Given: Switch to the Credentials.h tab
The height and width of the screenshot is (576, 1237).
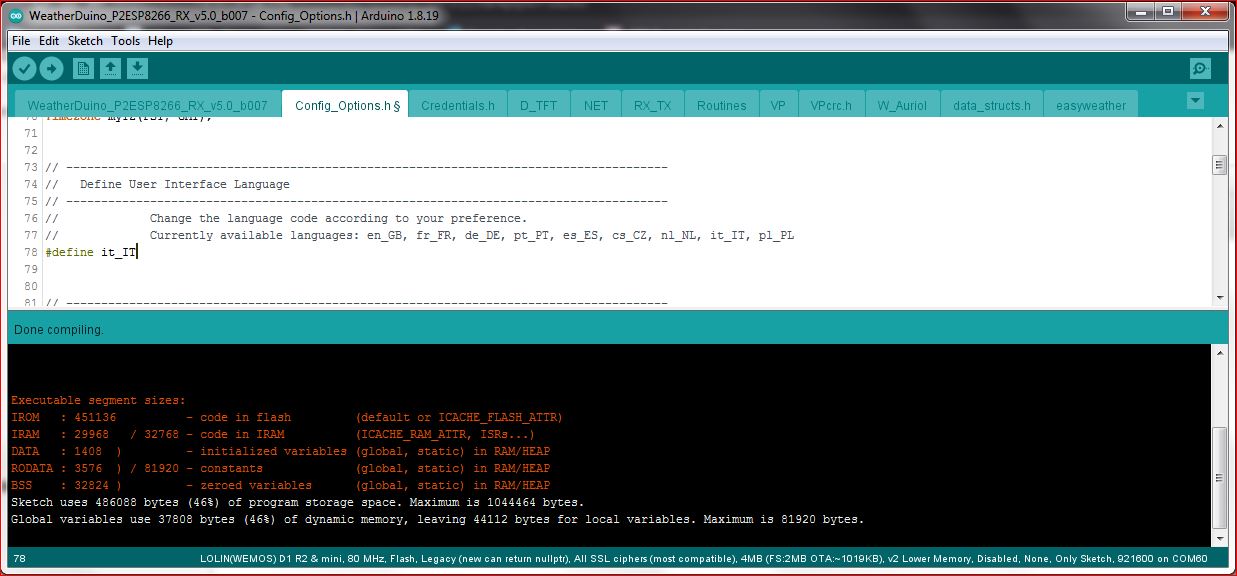Looking at the screenshot, I should click(x=457, y=106).
